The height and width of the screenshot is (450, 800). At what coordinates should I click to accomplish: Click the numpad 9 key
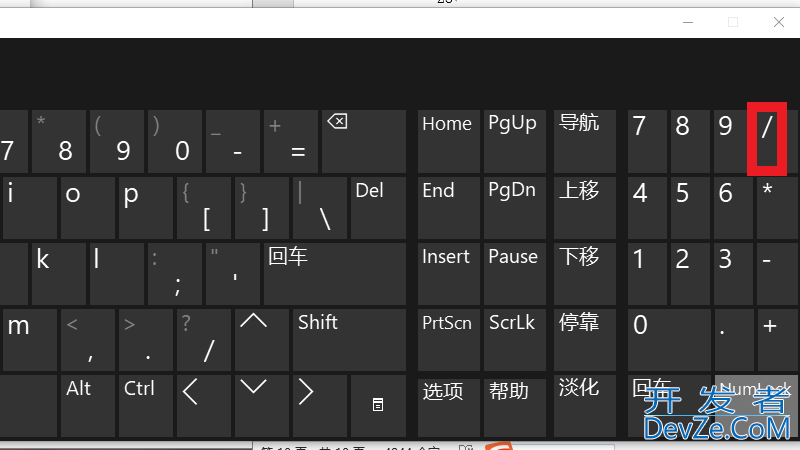coord(734,141)
